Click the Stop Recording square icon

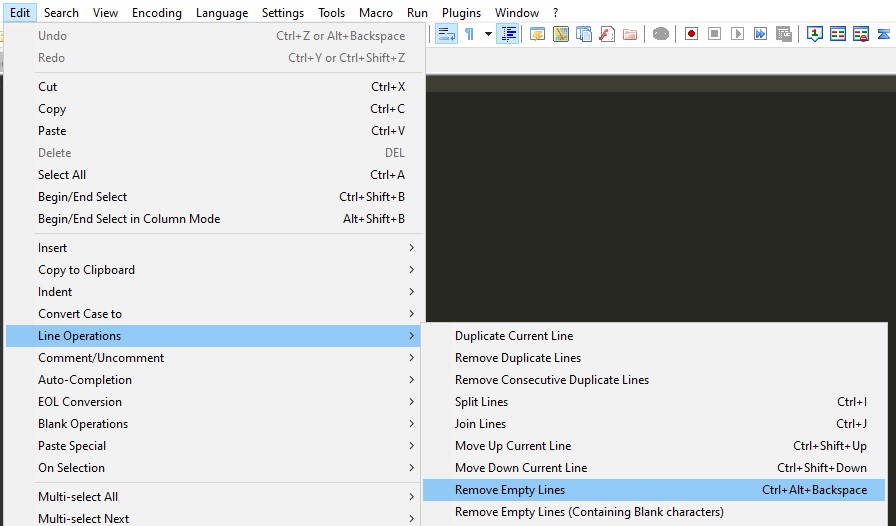coord(714,34)
